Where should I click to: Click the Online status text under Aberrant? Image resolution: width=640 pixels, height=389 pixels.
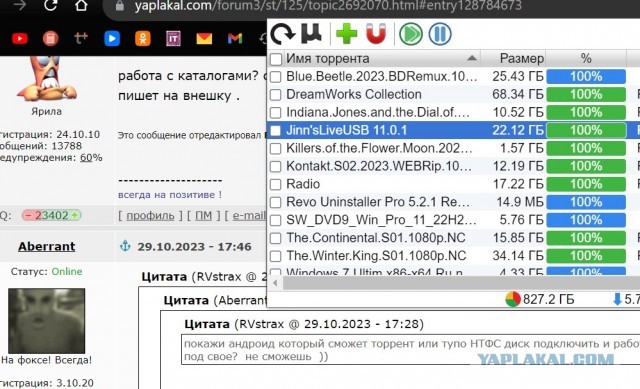(x=67, y=271)
